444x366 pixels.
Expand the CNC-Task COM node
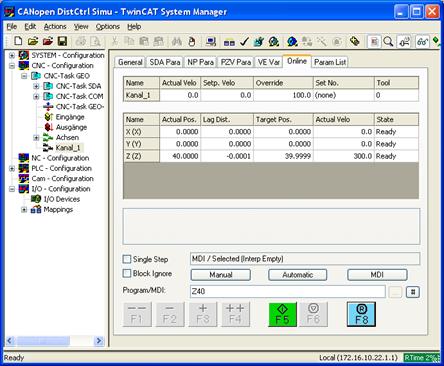tap(36, 97)
